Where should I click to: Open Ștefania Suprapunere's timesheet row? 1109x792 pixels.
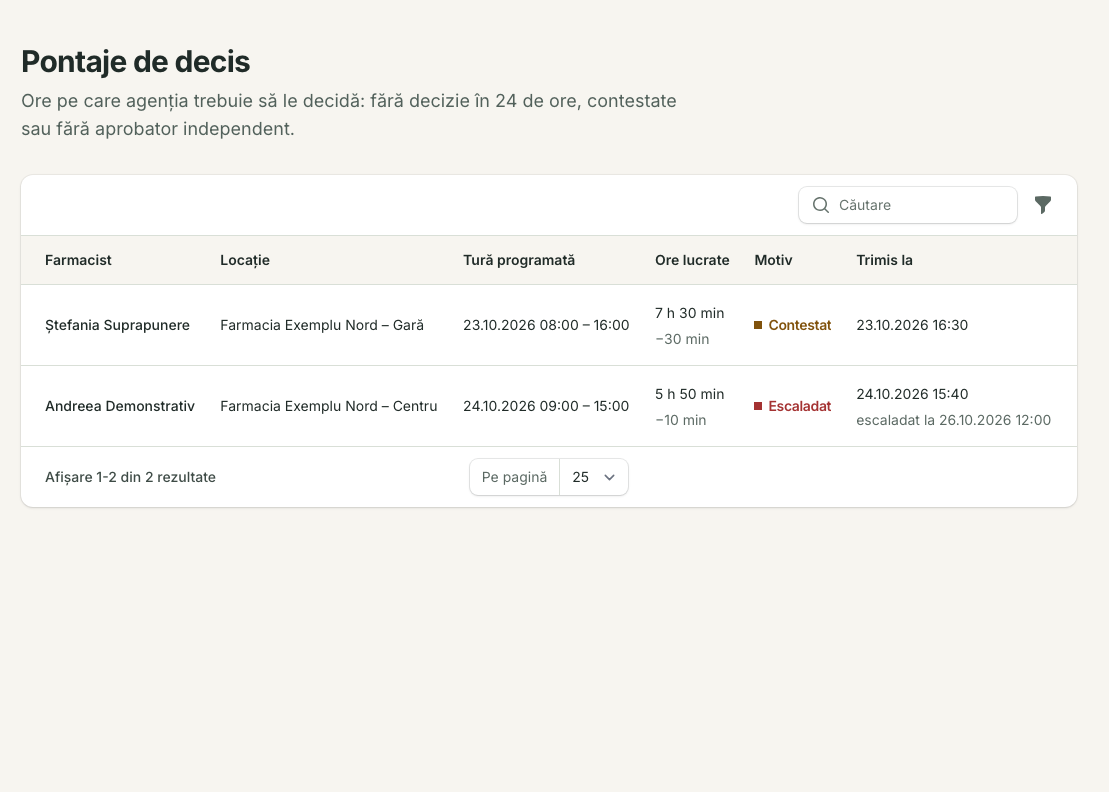tap(549, 325)
